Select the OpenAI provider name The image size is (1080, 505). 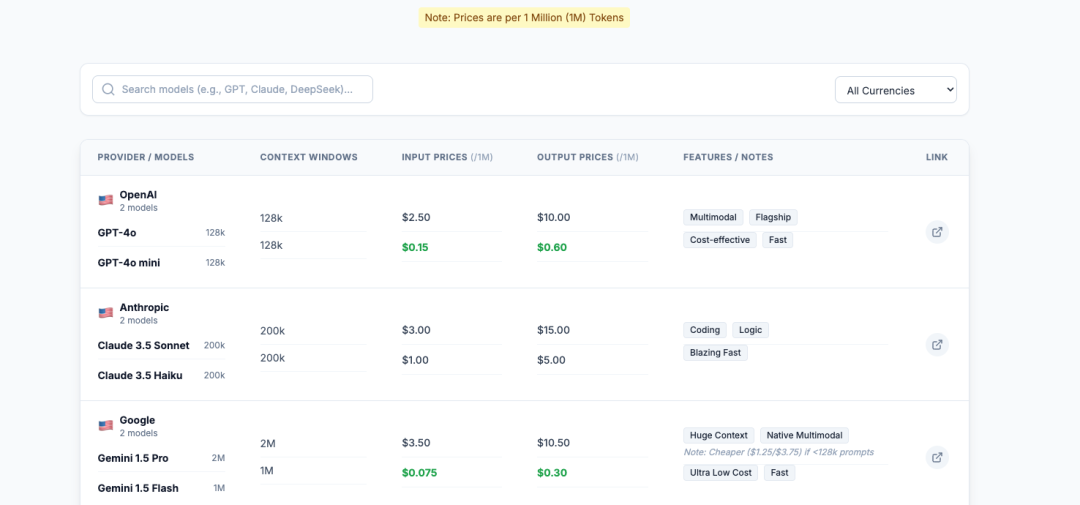coord(138,195)
